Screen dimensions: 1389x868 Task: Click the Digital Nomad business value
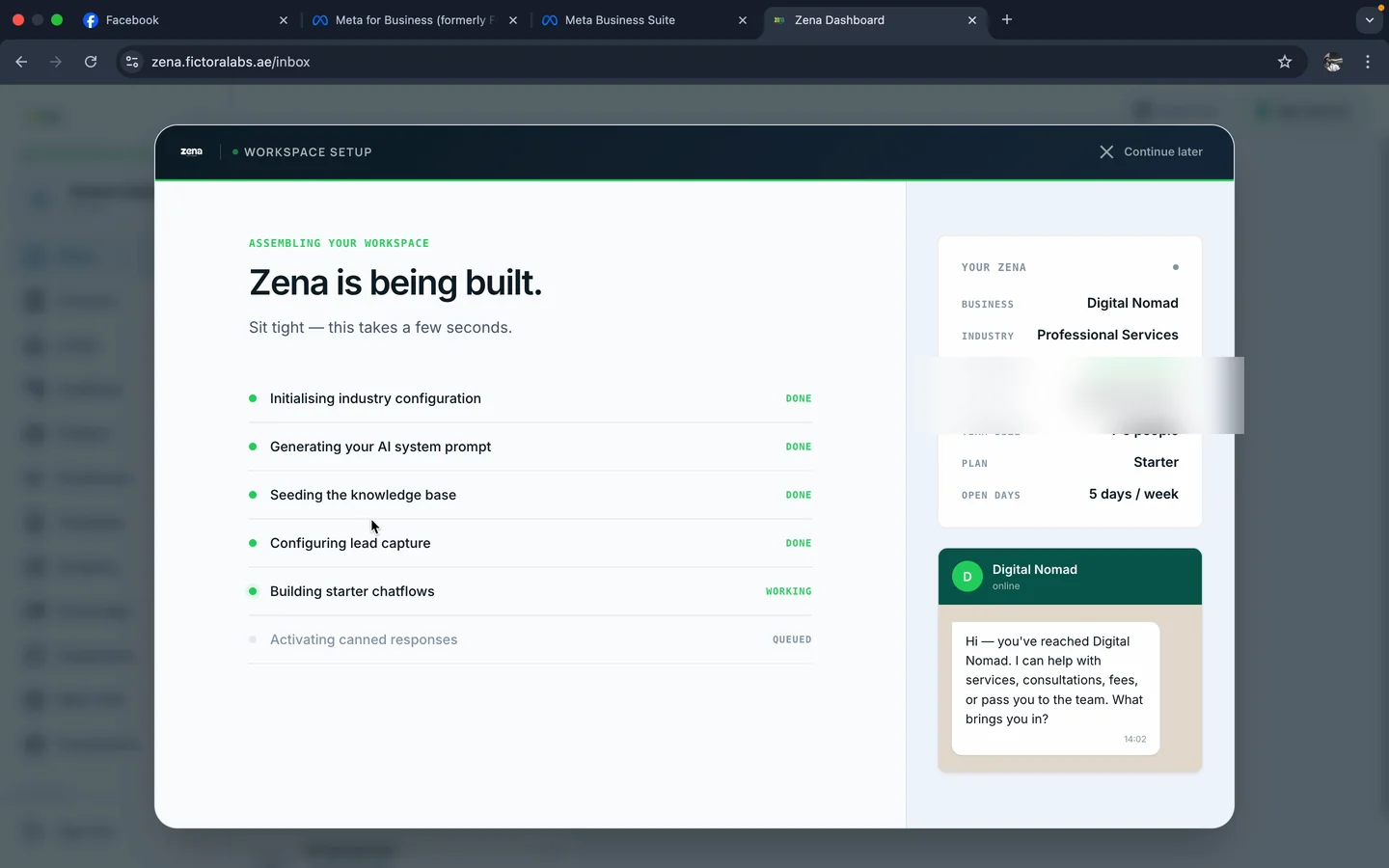[x=1132, y=303]
